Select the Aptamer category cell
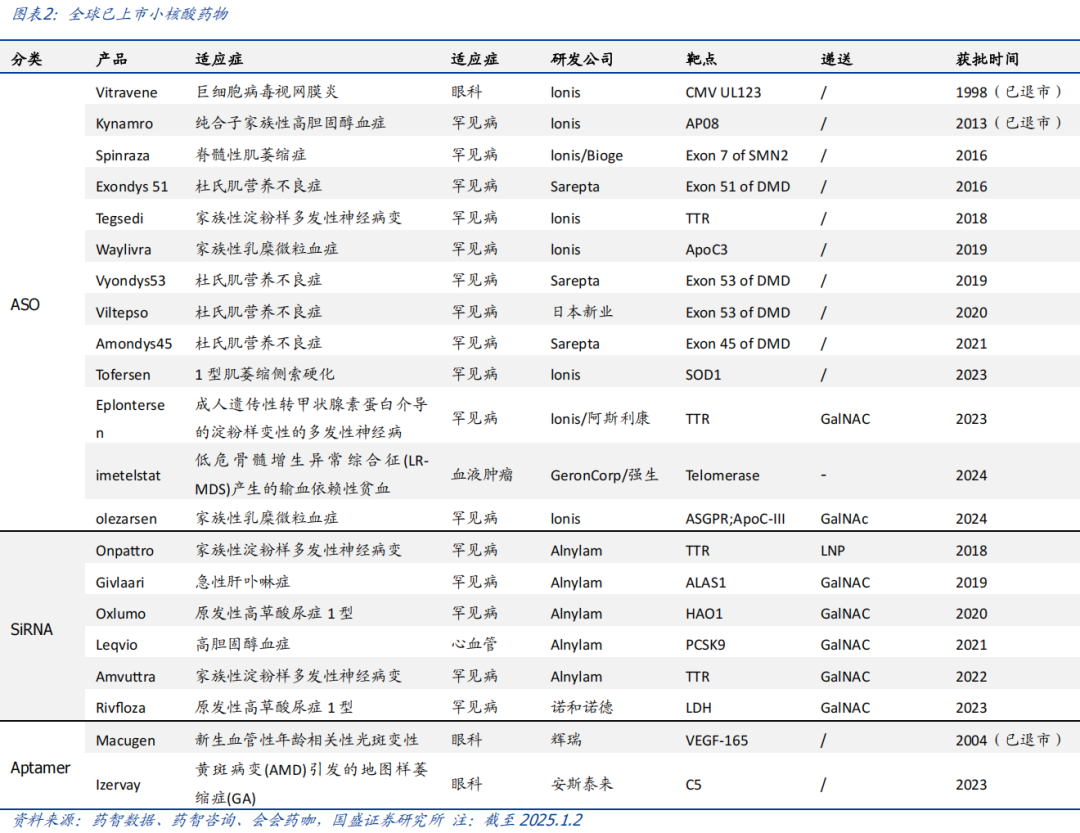Image resolution: width=1080 pixels, height=833 pixels. click(x=41, y=768)
